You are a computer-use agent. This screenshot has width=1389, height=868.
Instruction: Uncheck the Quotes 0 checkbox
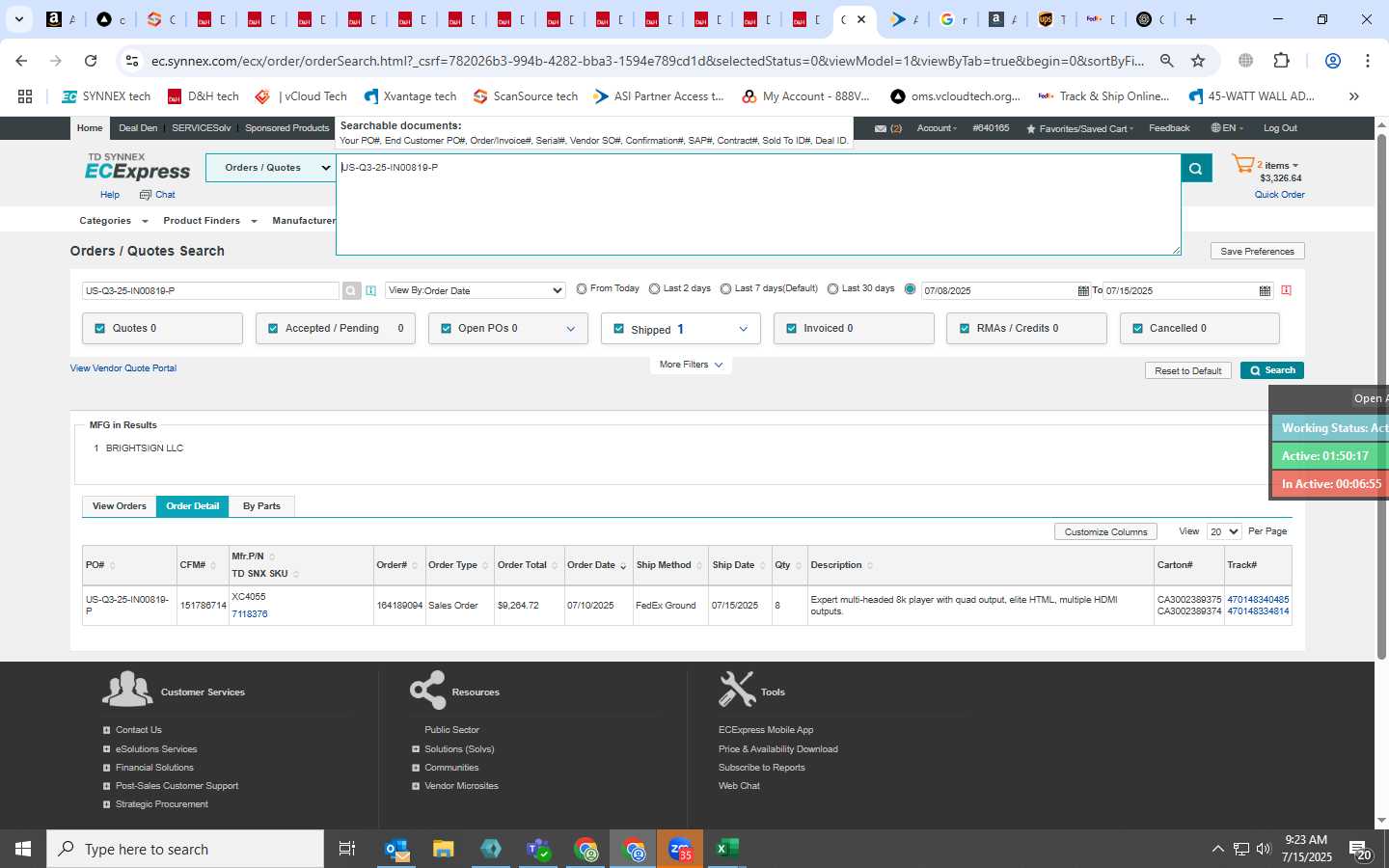100,328
